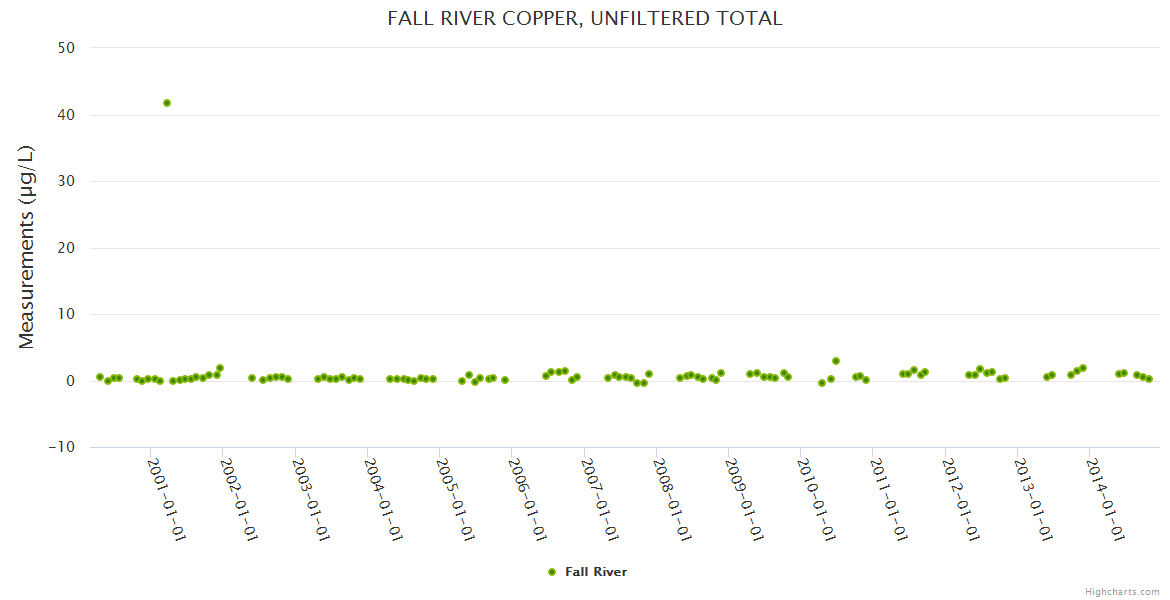Open the Highcharts.com credit link
This screenshot has height=600, width=1170.
[1122, 591]
